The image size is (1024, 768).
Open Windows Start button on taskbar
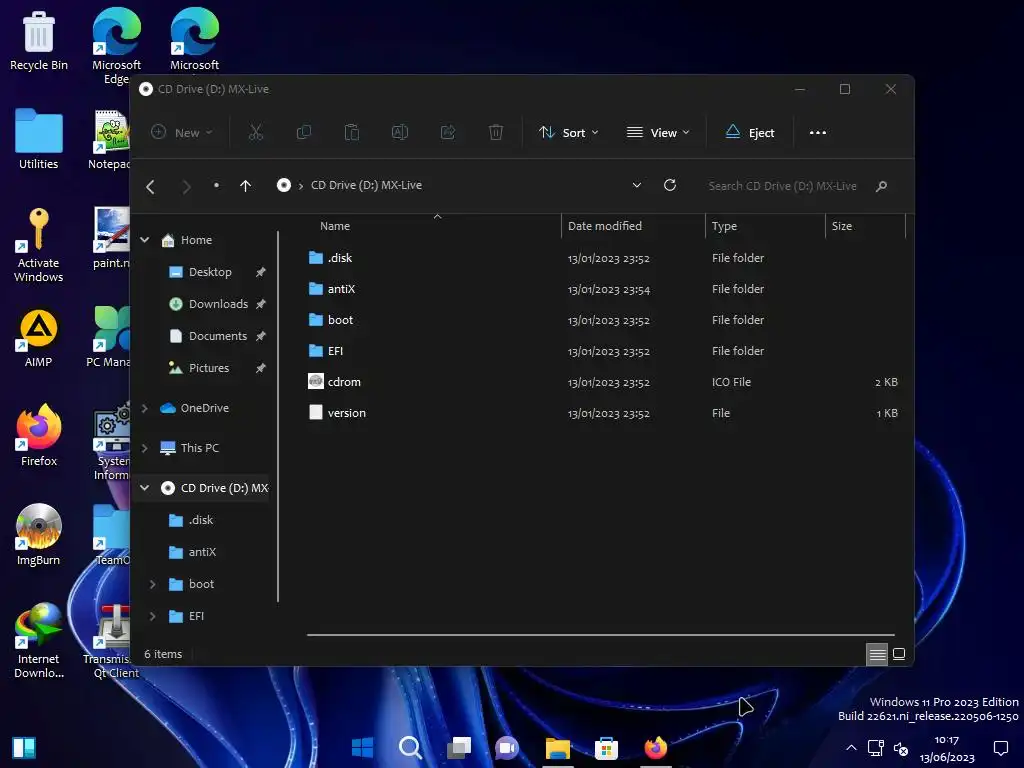pyautogui.click(x=362, y=748)
